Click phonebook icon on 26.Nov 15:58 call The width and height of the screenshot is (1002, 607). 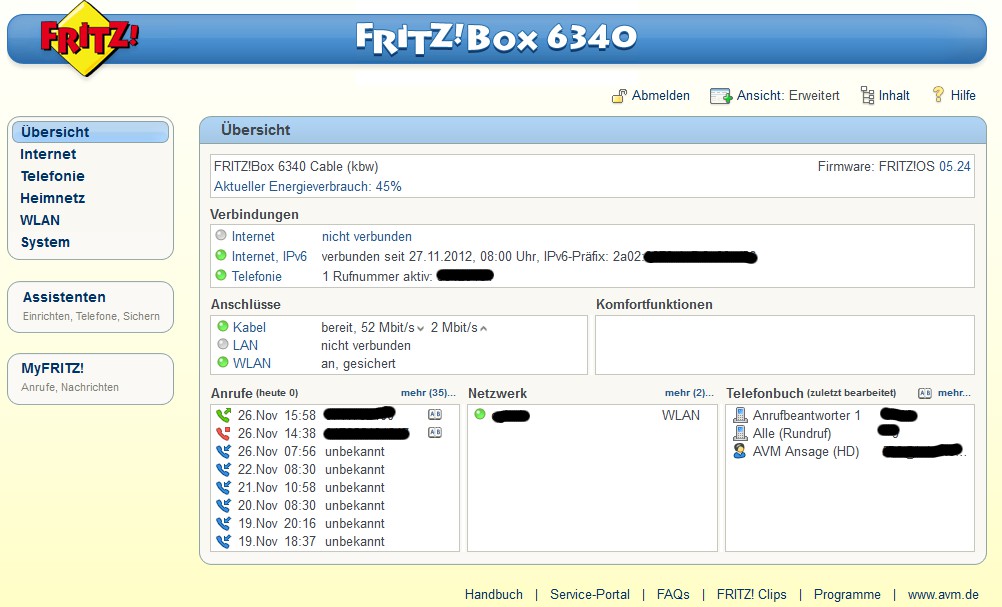click(435, 414)
